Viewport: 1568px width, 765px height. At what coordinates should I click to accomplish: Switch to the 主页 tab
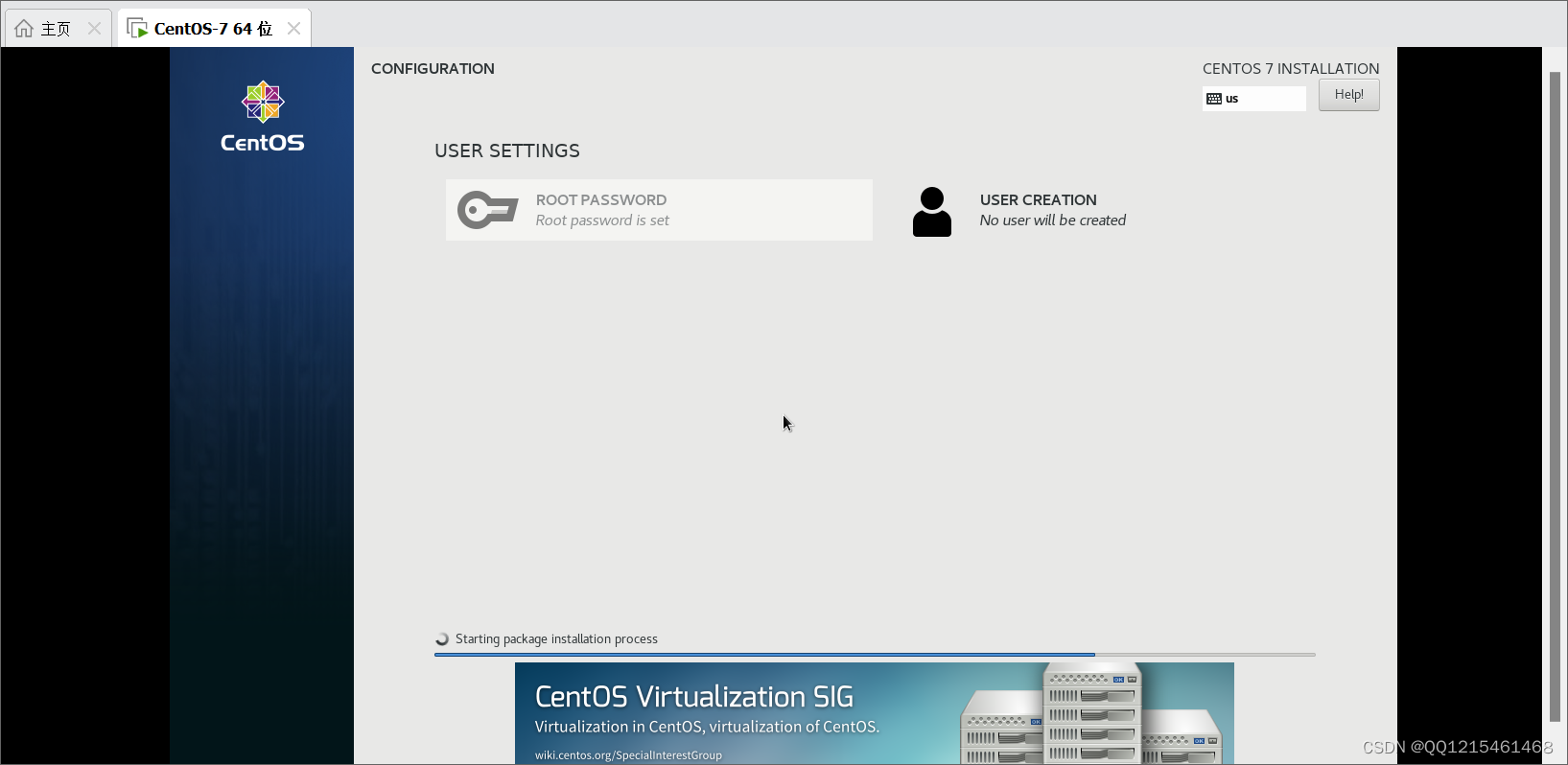(x=58, y=29)
